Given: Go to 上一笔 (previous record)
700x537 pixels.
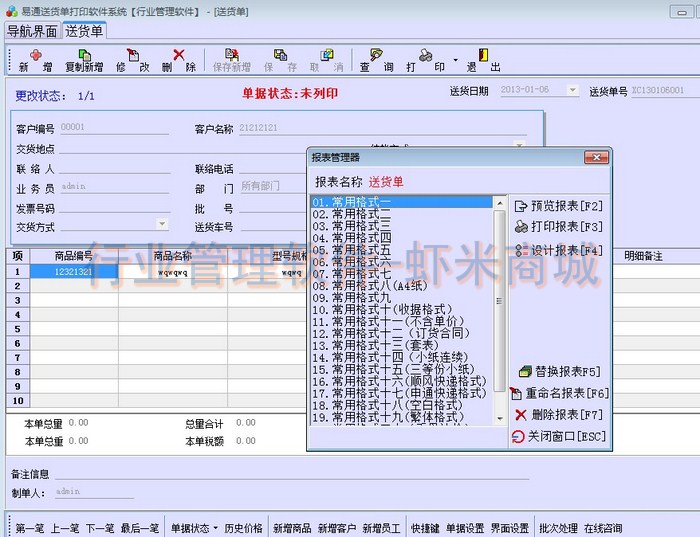Looking at the screenshot, I should pos(65,529).
